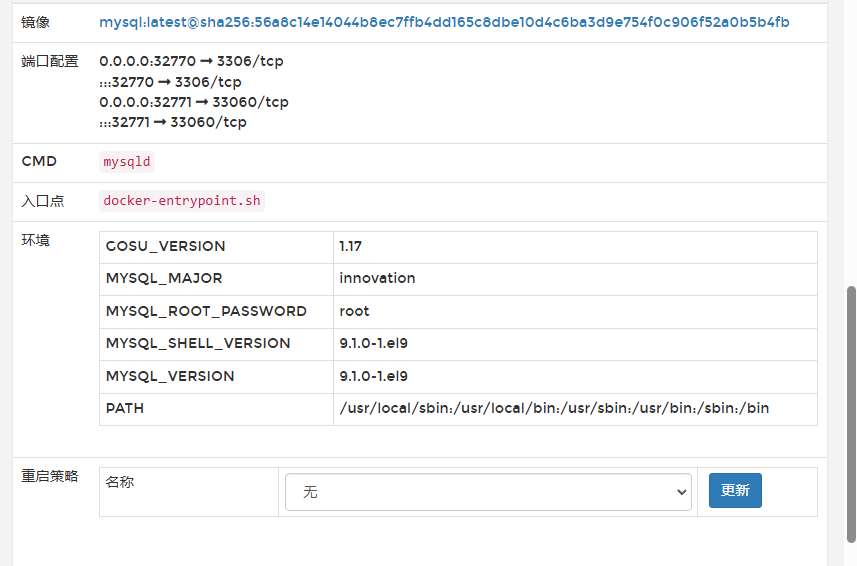Image resolution: width=857 pixels, height=566 pixels.
Task: Click port mapping :::32771 → 33060/tcp
Action: [173, 122]
